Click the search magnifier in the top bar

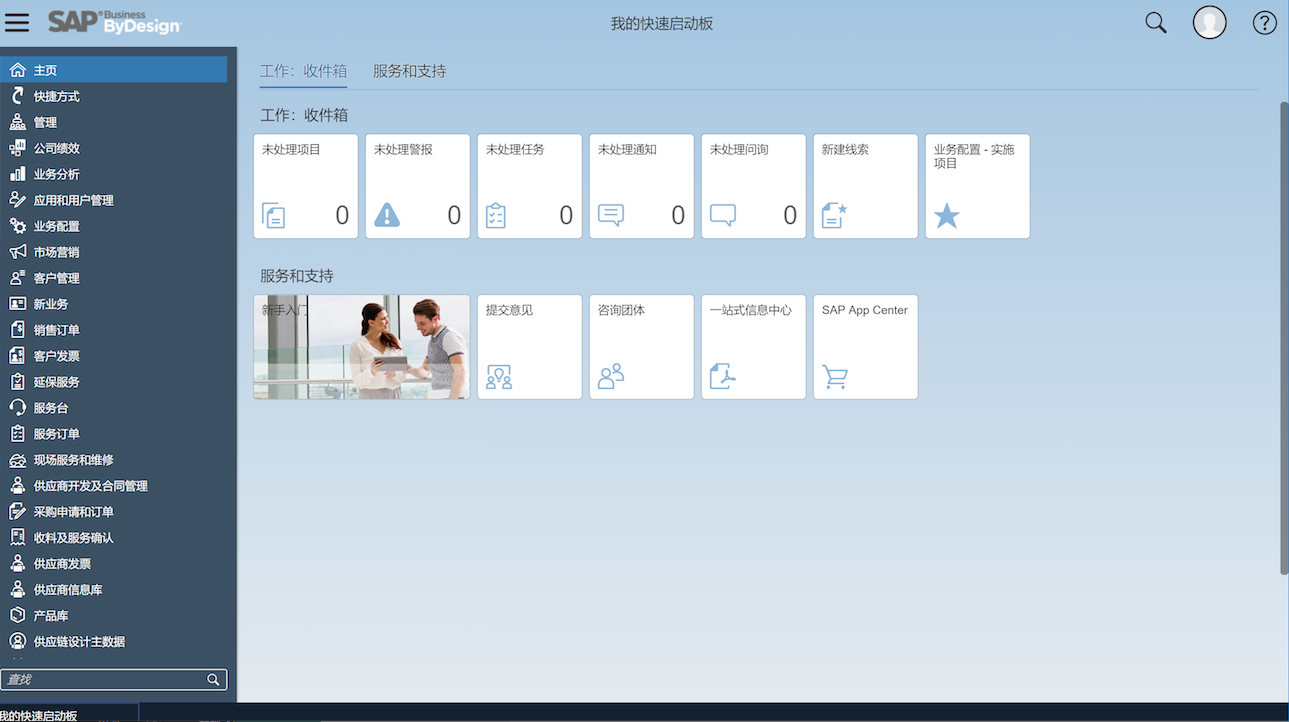1155,21
